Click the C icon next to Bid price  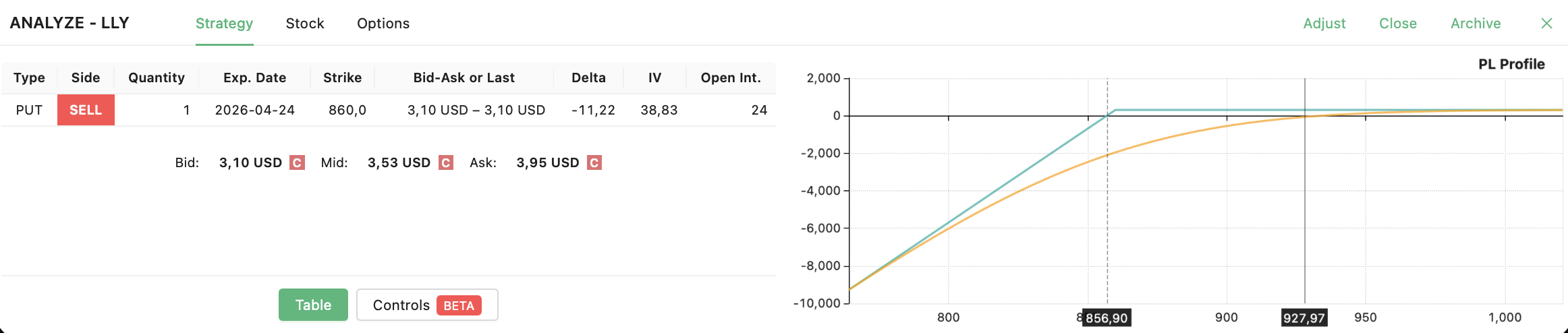pos(297,162)
